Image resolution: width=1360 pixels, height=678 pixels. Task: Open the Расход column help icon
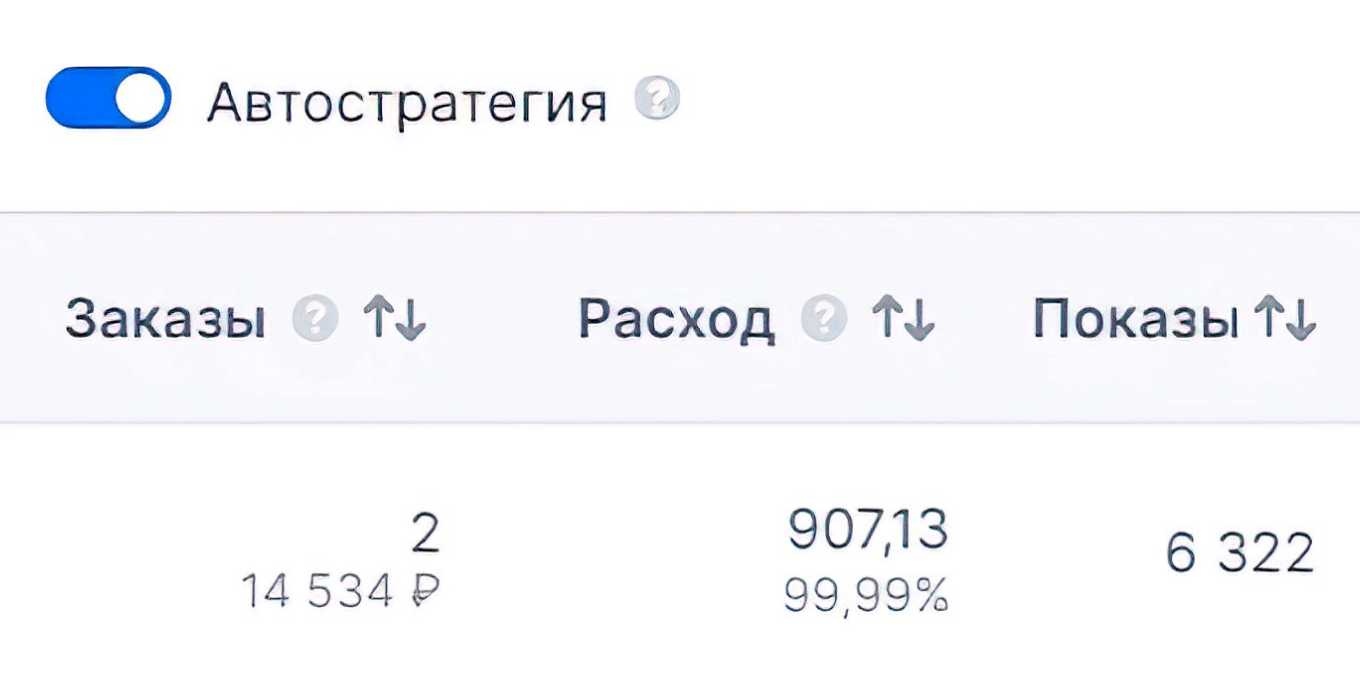[822, 318]
